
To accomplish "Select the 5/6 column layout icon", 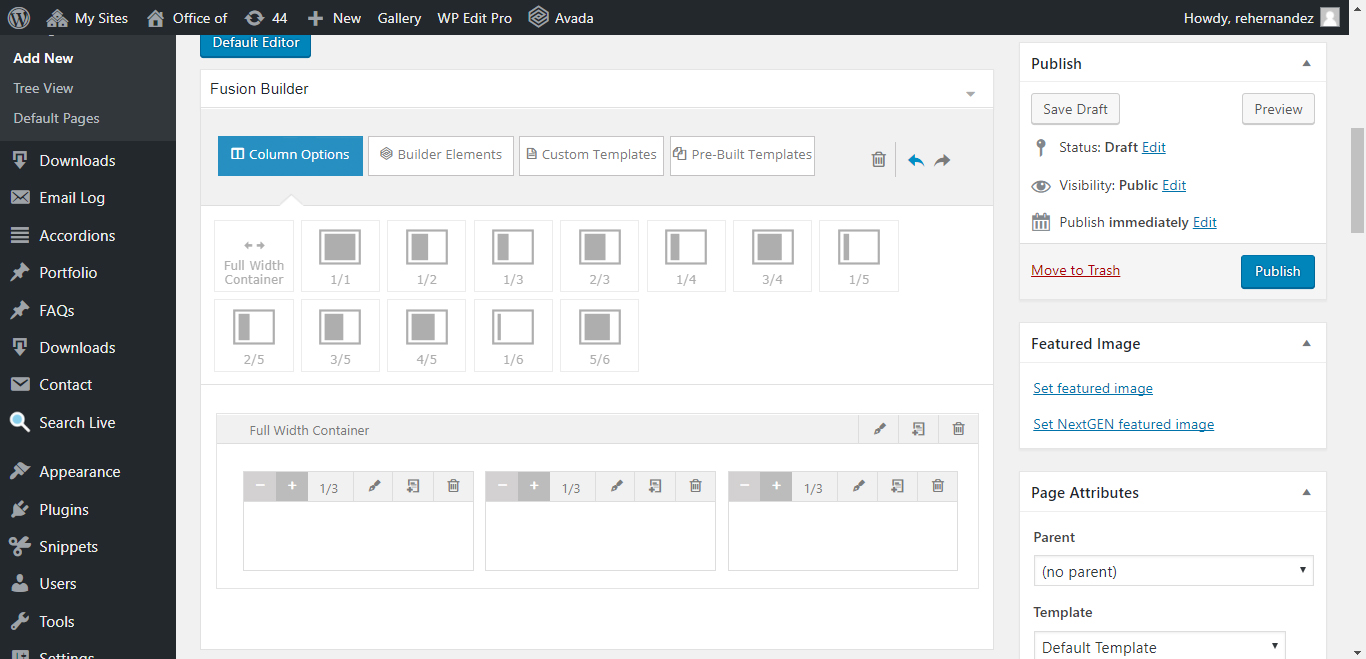I will click(599, 335).
